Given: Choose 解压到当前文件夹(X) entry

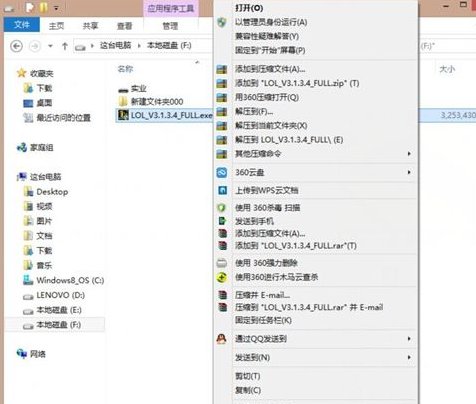Looking at the screenshot, I should click(315, 126).
